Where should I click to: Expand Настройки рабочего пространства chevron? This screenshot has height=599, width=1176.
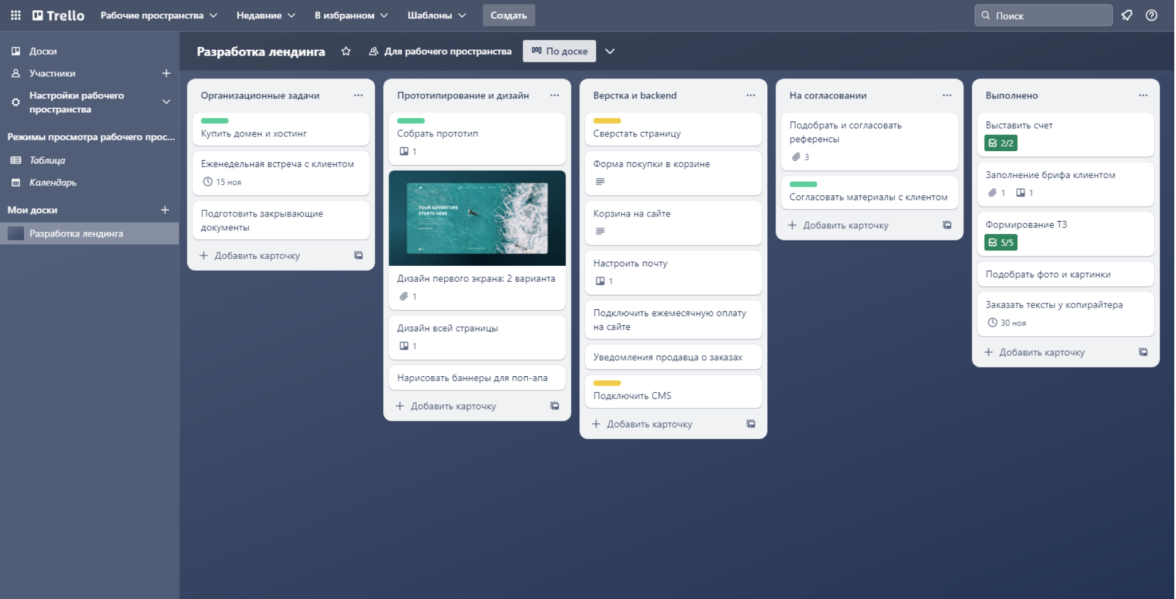pos(166,102)
